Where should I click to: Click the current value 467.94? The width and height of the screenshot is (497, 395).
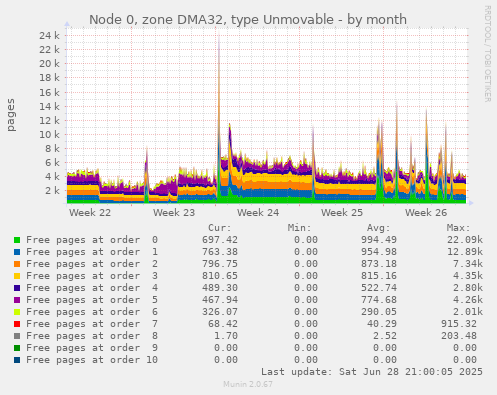[220, 300]
